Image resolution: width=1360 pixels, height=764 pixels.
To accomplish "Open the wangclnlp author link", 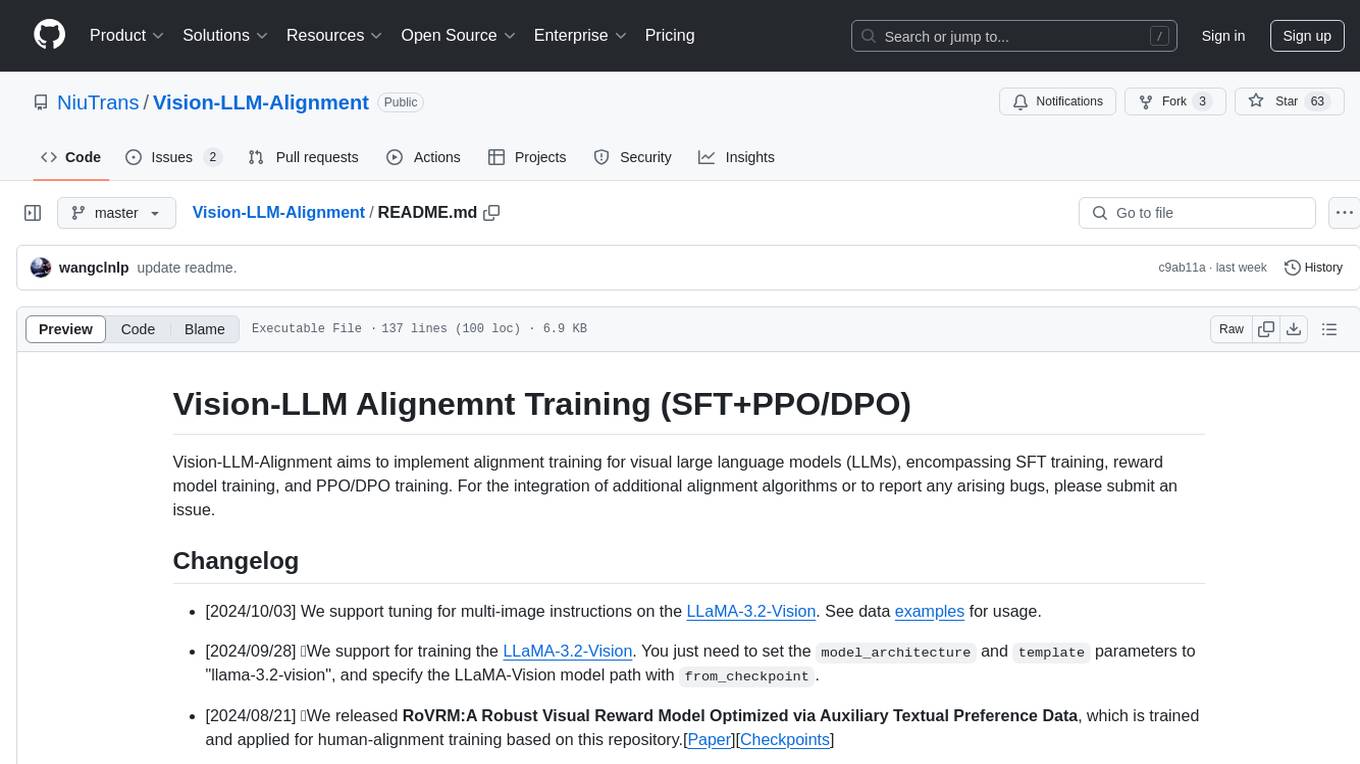I will point(94,268).
